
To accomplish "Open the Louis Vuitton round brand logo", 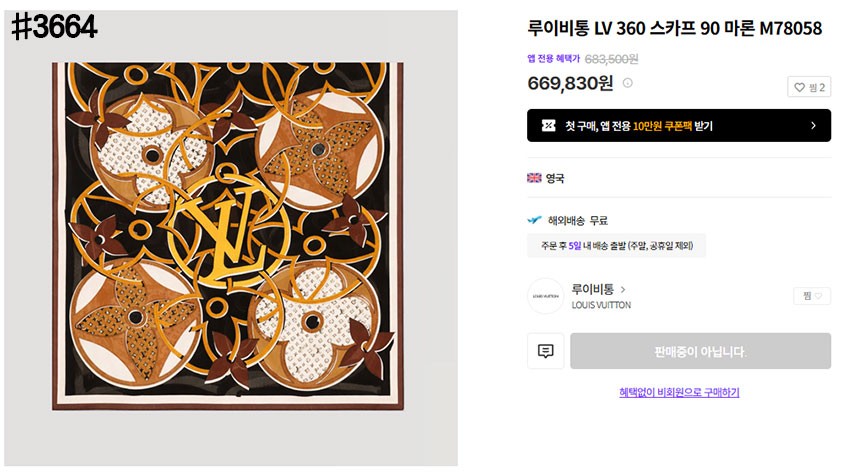I will pyautogui.click(x=545, y=296).
